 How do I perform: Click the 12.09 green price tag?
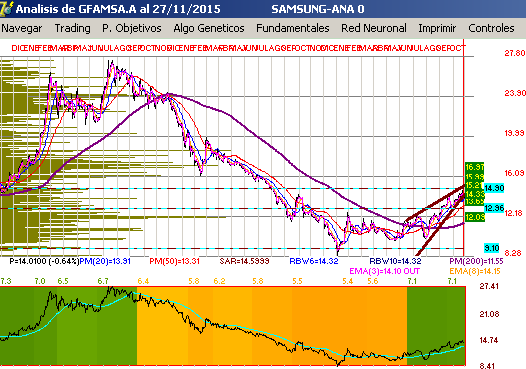(x=475, y=217)
